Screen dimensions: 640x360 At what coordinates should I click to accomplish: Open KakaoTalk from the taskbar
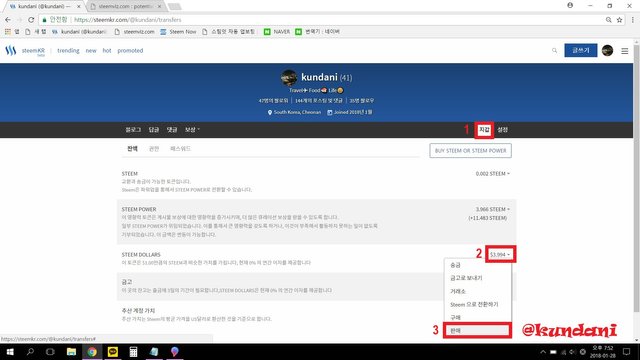[x=113, y=351]
